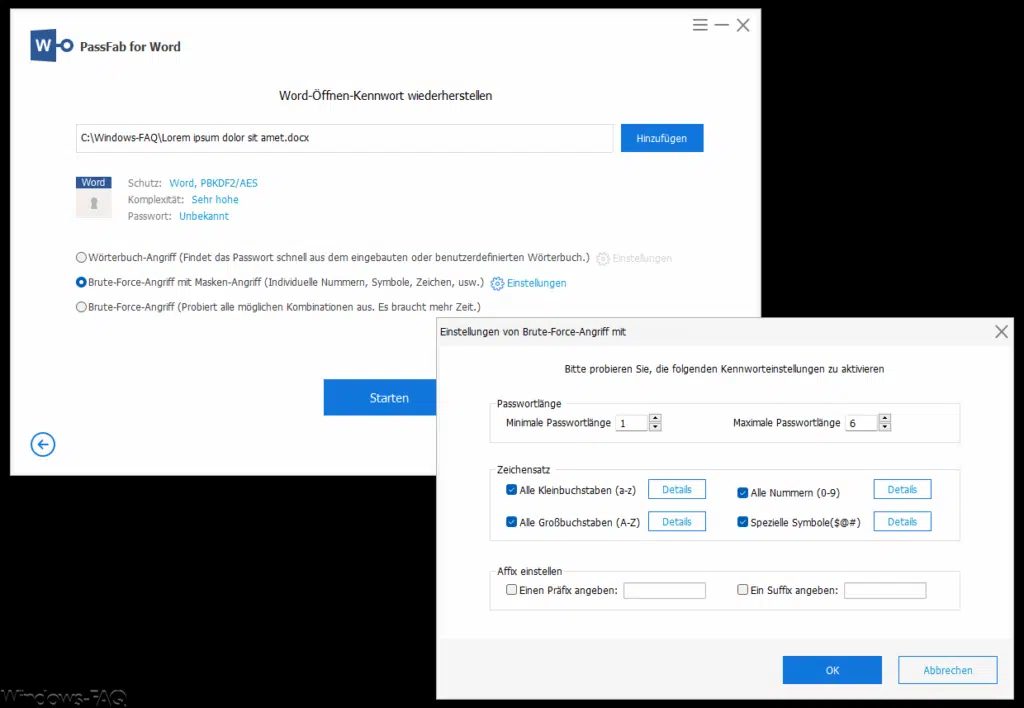Click the PassFab for Word logo
This screenshot has width=1024, height=708.
(52, 46)
